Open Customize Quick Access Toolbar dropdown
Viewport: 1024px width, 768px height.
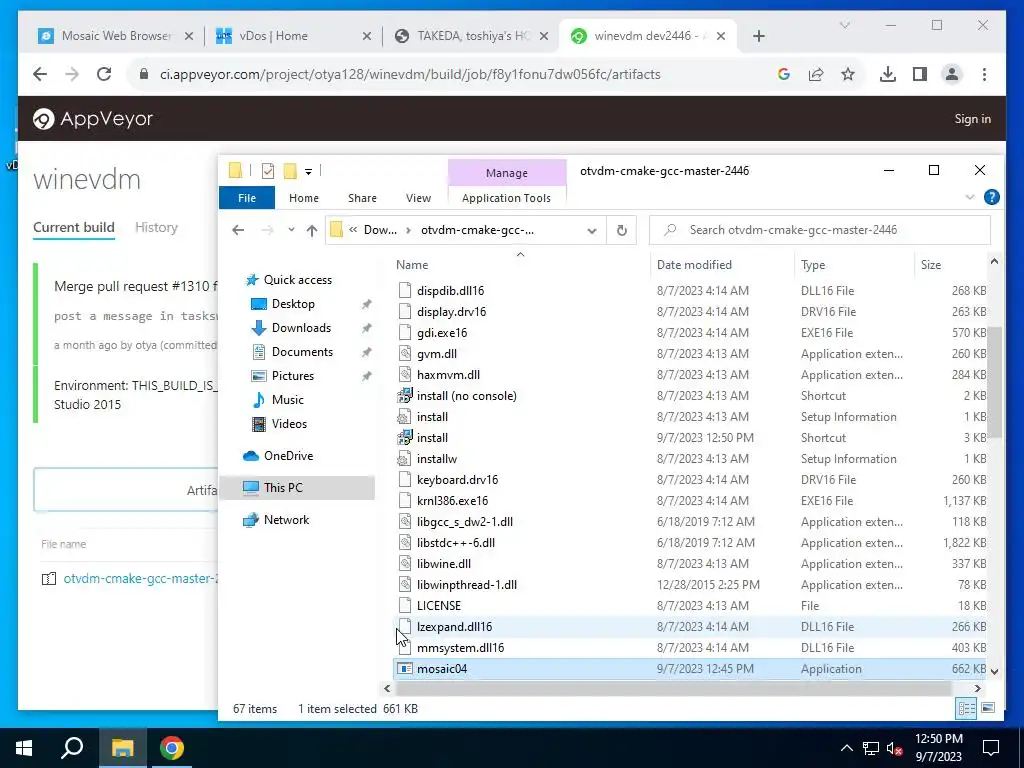click(308, 172)
